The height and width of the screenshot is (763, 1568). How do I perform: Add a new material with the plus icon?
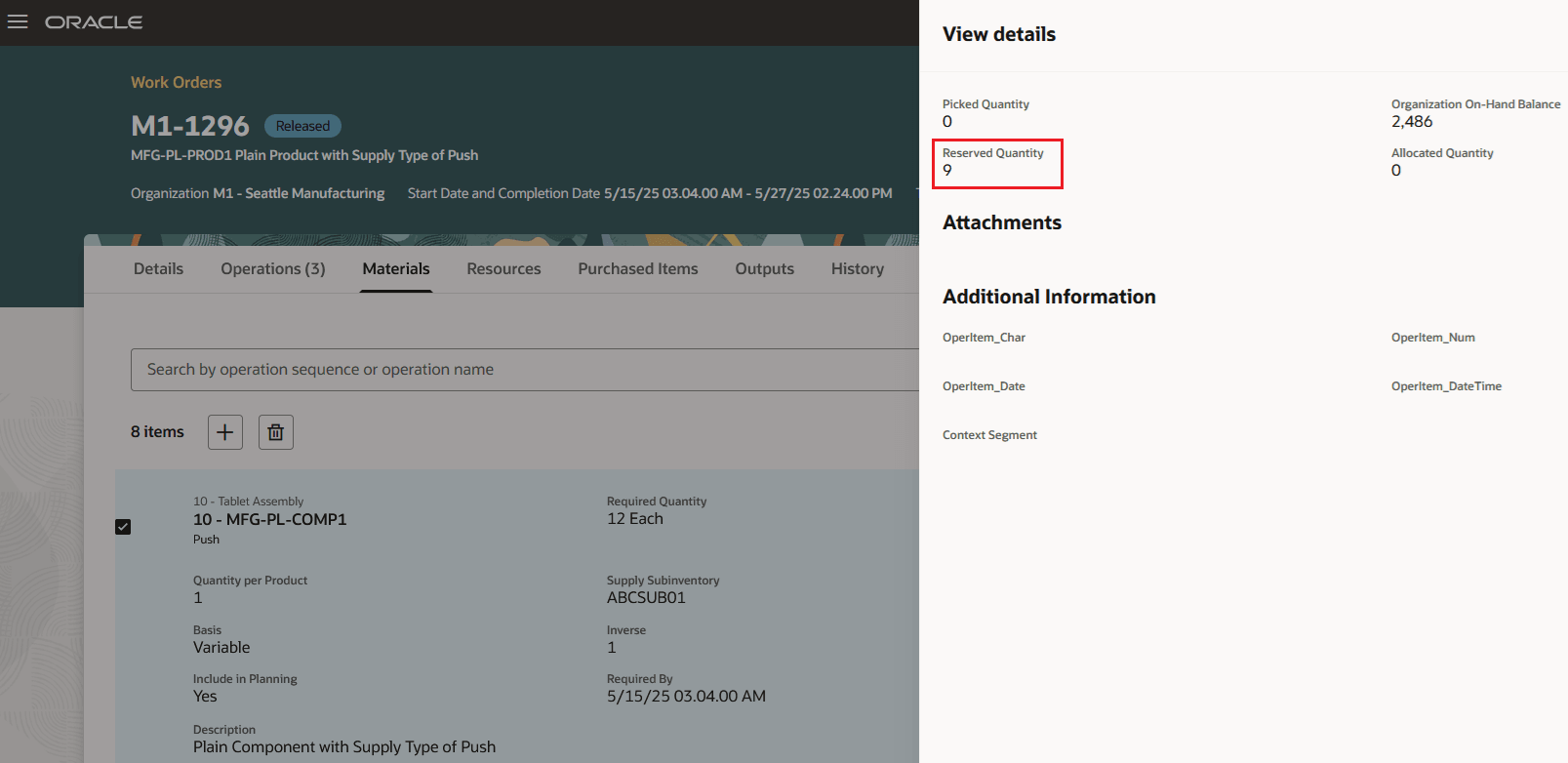224,432
